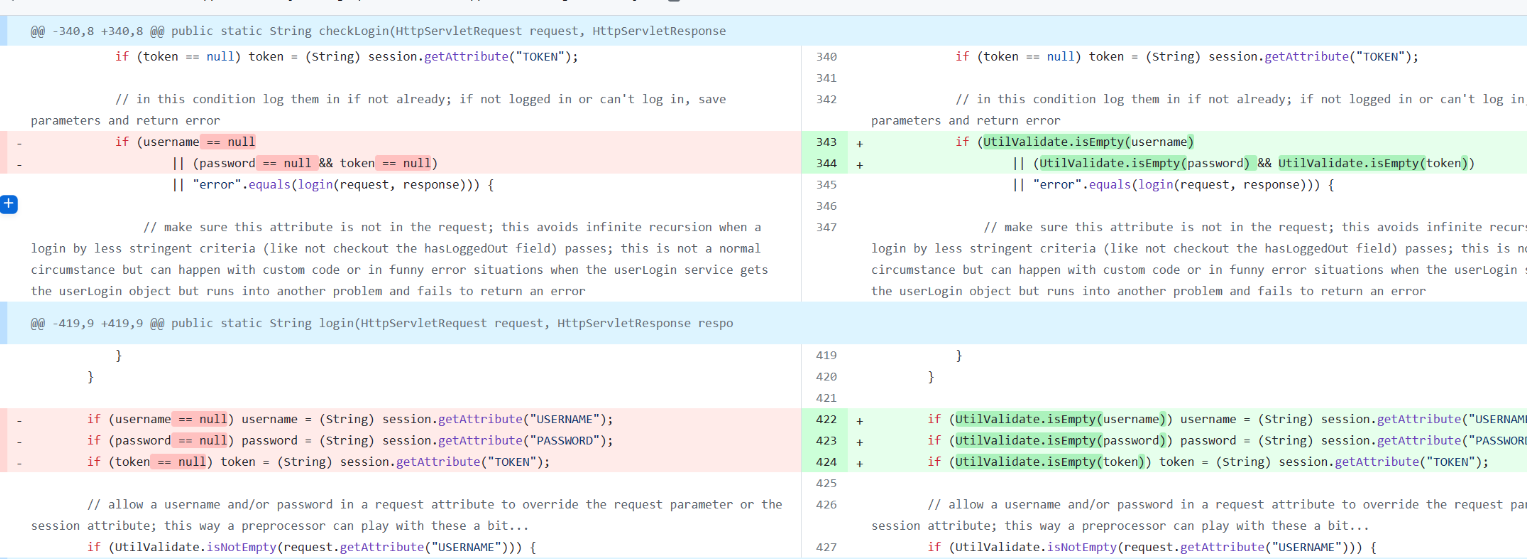1527x559 pixels.
Task: Click removed line 'if (token == null) token = (String) session.getAttribute'
Action: (318, 462)
